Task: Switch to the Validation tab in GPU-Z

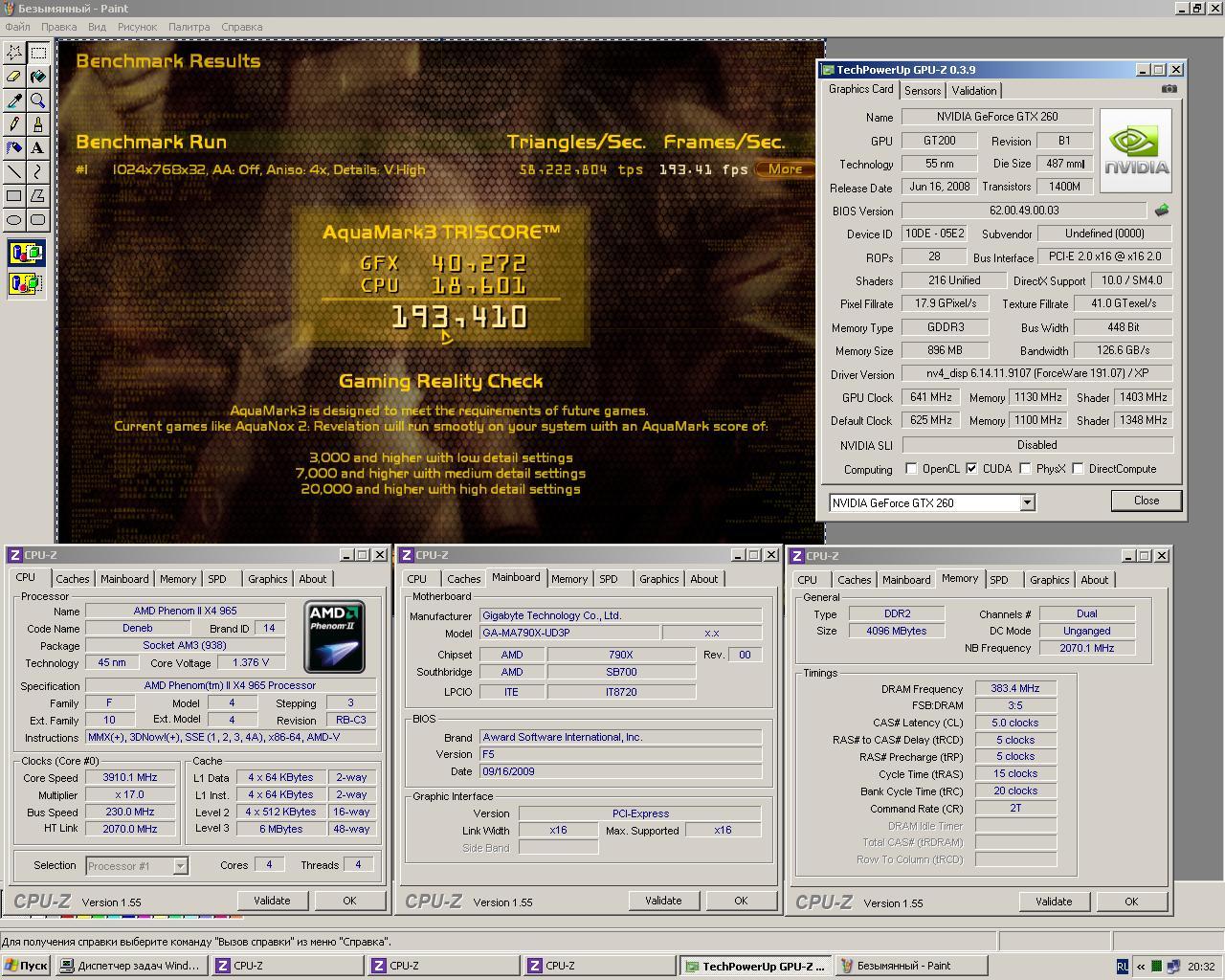Action: (974, 91)
